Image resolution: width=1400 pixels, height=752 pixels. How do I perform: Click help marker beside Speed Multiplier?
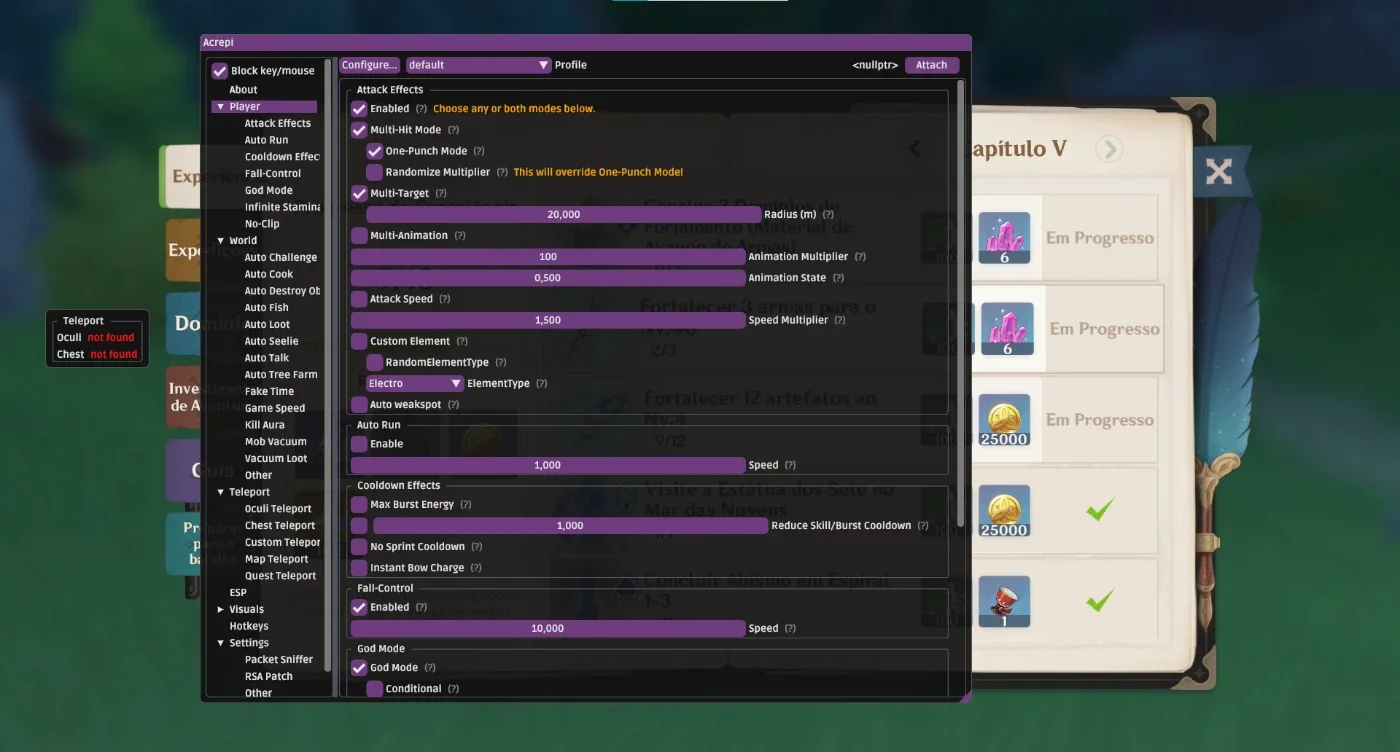[840, 320]
